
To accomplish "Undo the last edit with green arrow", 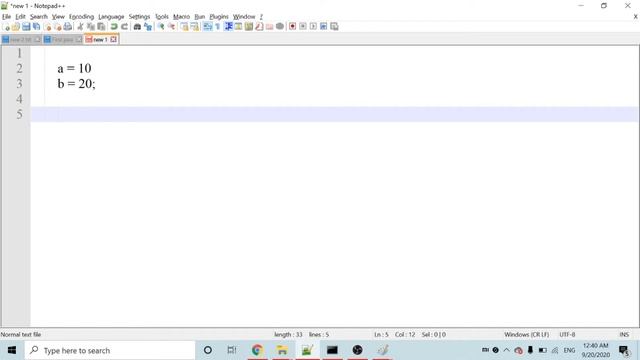I will (114, 27).
